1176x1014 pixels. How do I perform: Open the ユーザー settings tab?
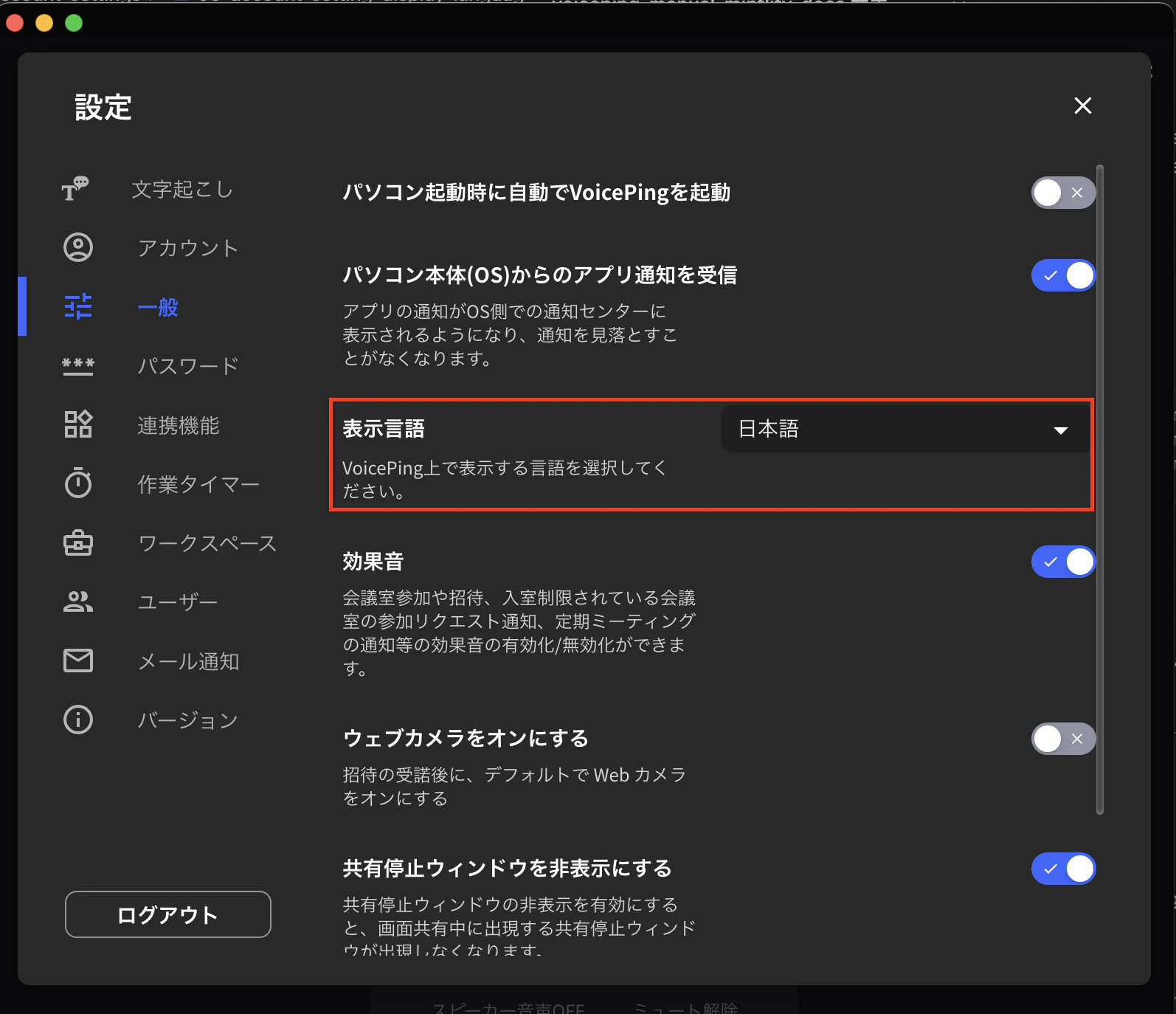point(177,602)
